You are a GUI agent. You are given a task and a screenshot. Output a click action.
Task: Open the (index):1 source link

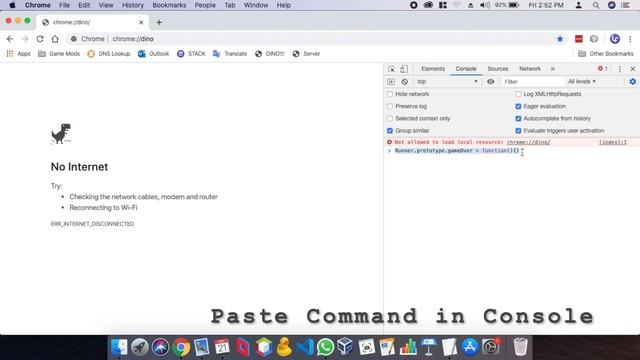click(613, 142)
